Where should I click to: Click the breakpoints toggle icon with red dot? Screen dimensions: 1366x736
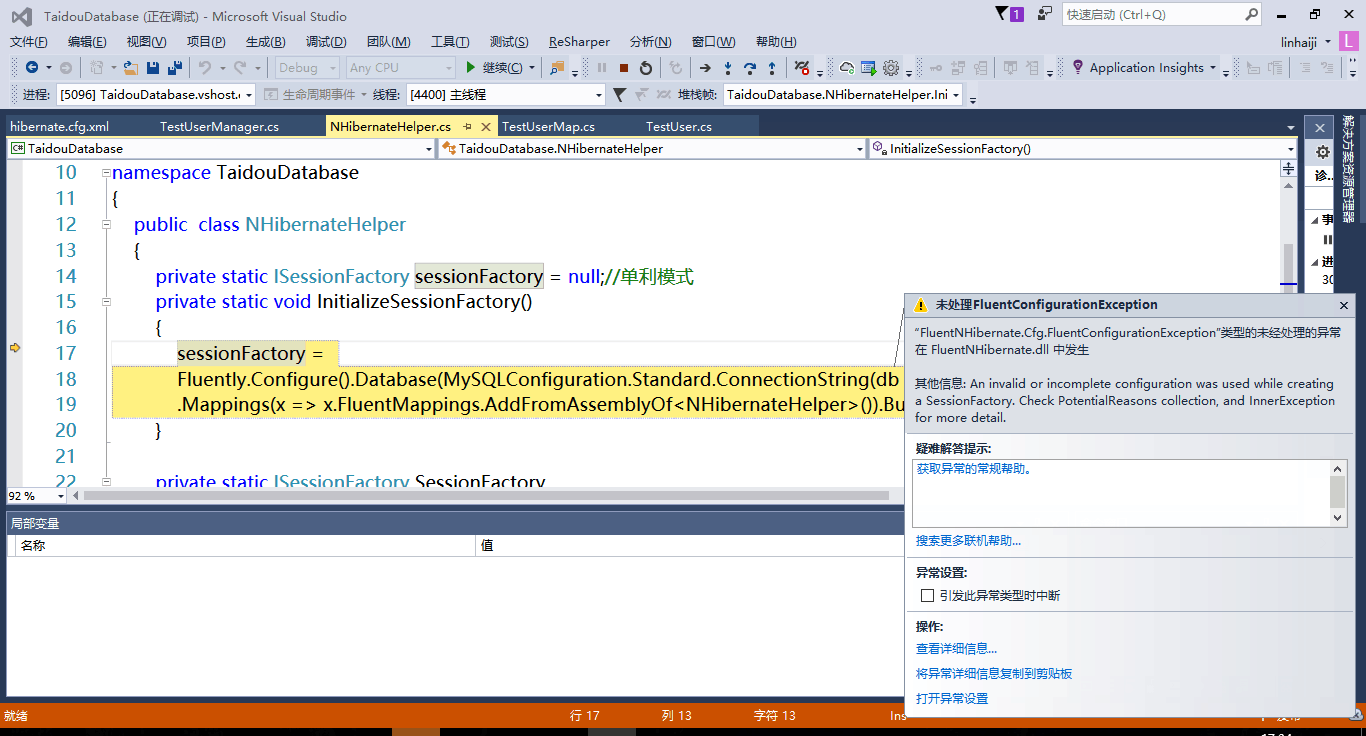(802, 68)
